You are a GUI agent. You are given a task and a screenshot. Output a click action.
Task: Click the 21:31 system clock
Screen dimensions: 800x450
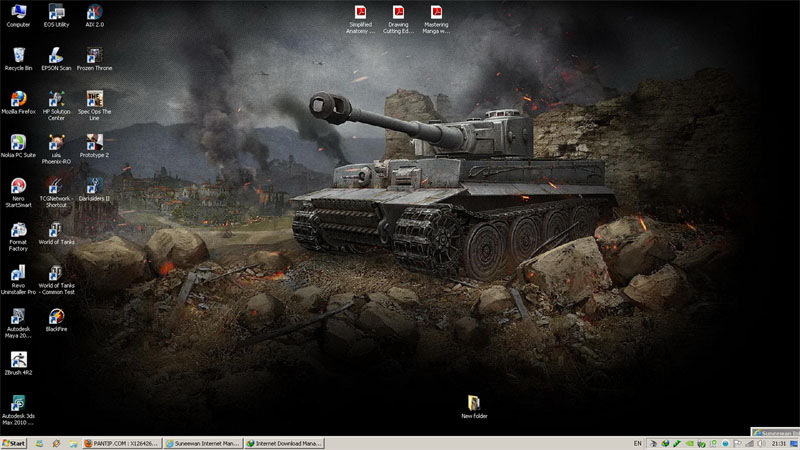click(779, 443)
